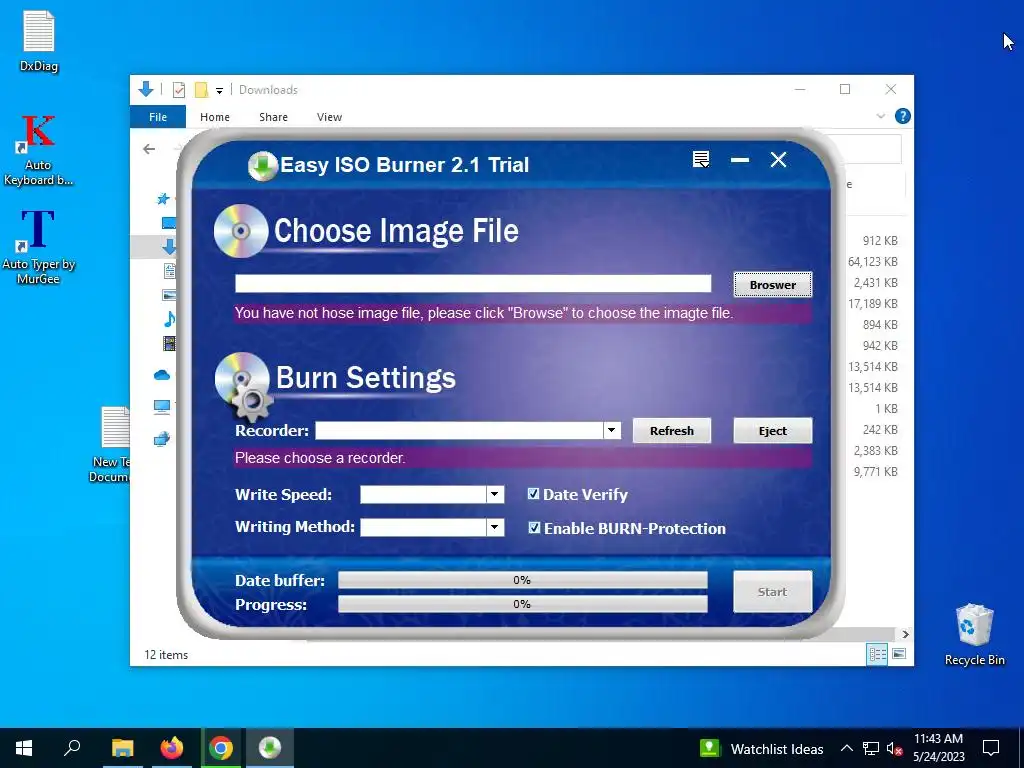Open File Explorer from the taskbar
Image resolution: width=1024 pixels, height=768 pixels.
tap(122, 748)
